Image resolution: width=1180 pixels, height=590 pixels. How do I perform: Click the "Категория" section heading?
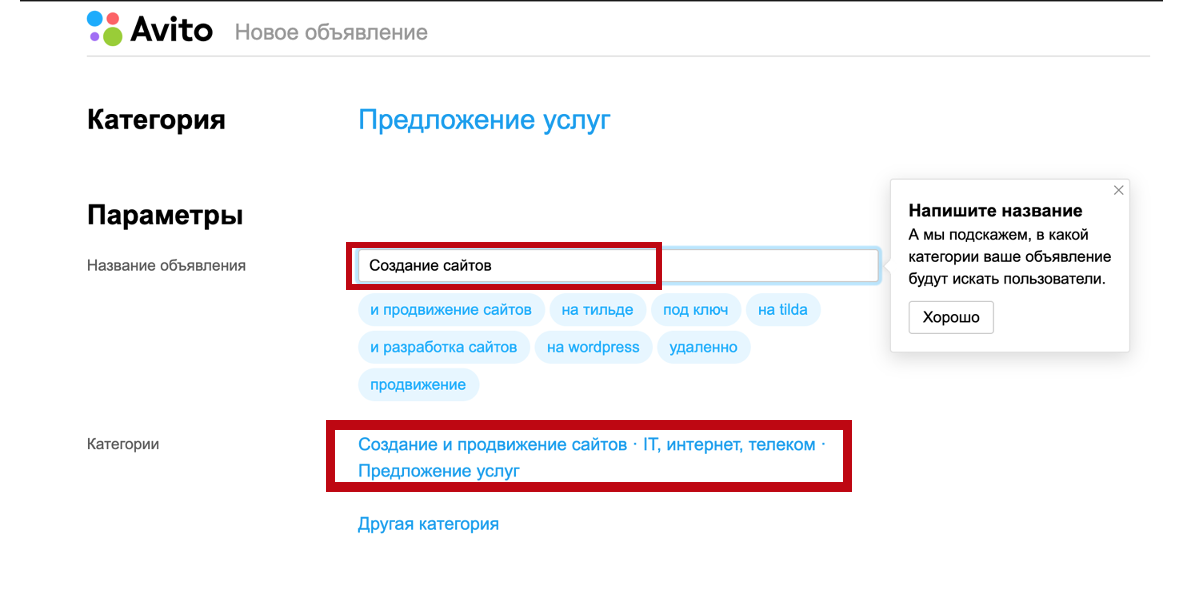pyautogui.click(x=155, y=120)
